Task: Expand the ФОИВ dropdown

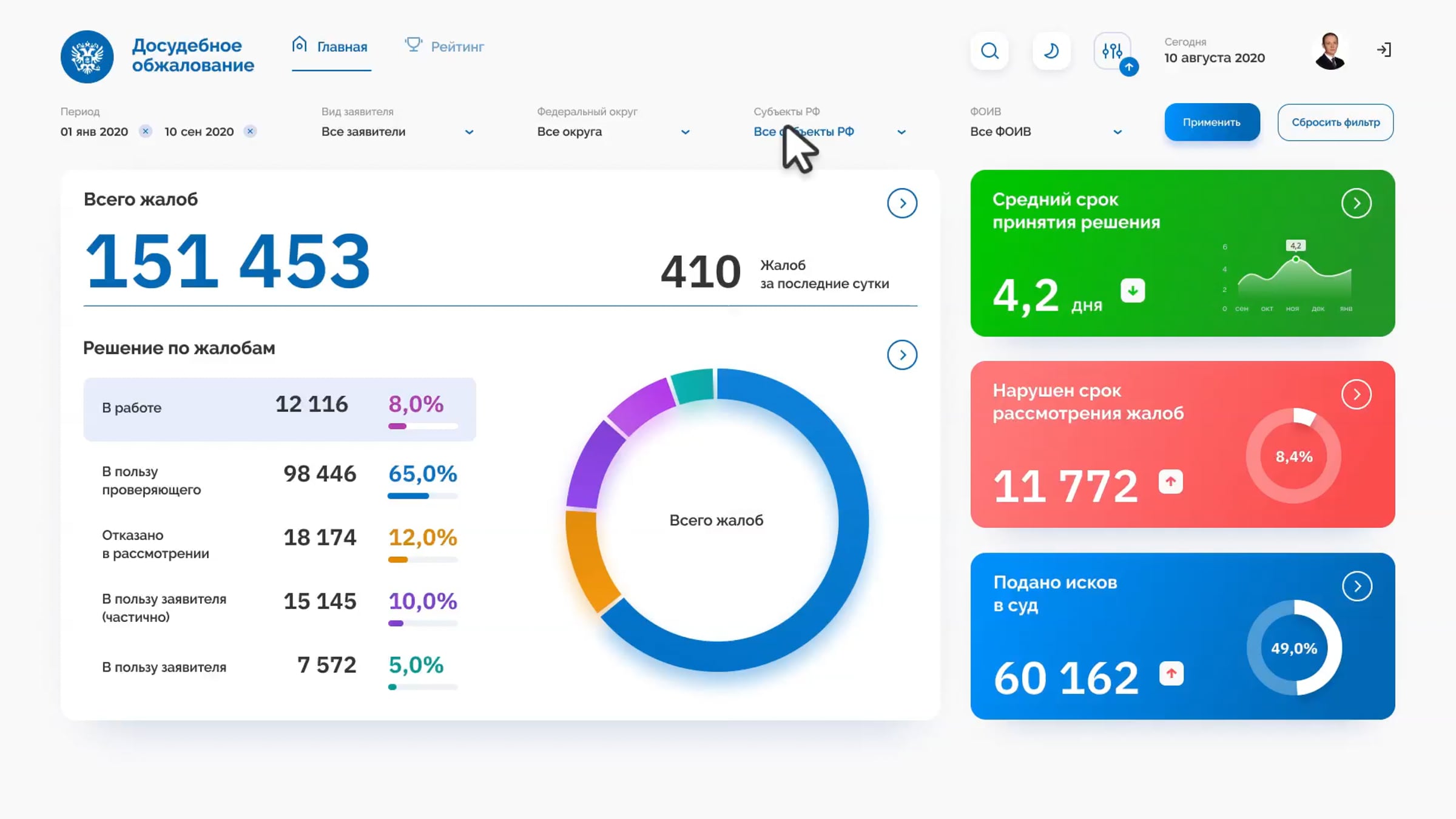Action: tap(1046, 132)
